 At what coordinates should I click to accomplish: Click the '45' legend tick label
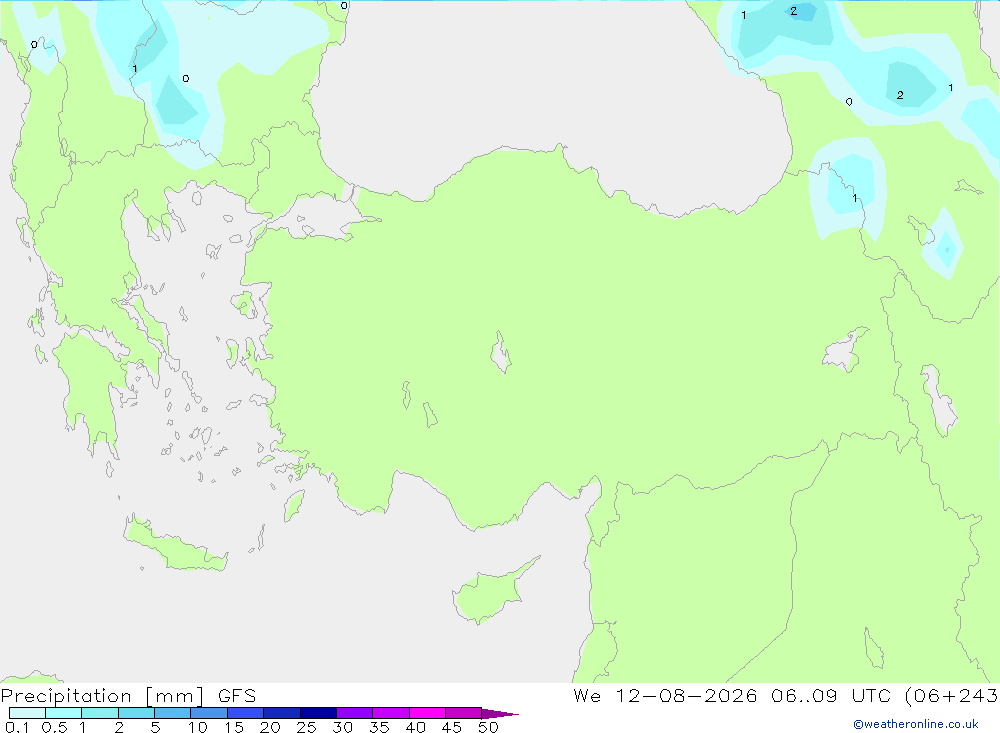452,727
